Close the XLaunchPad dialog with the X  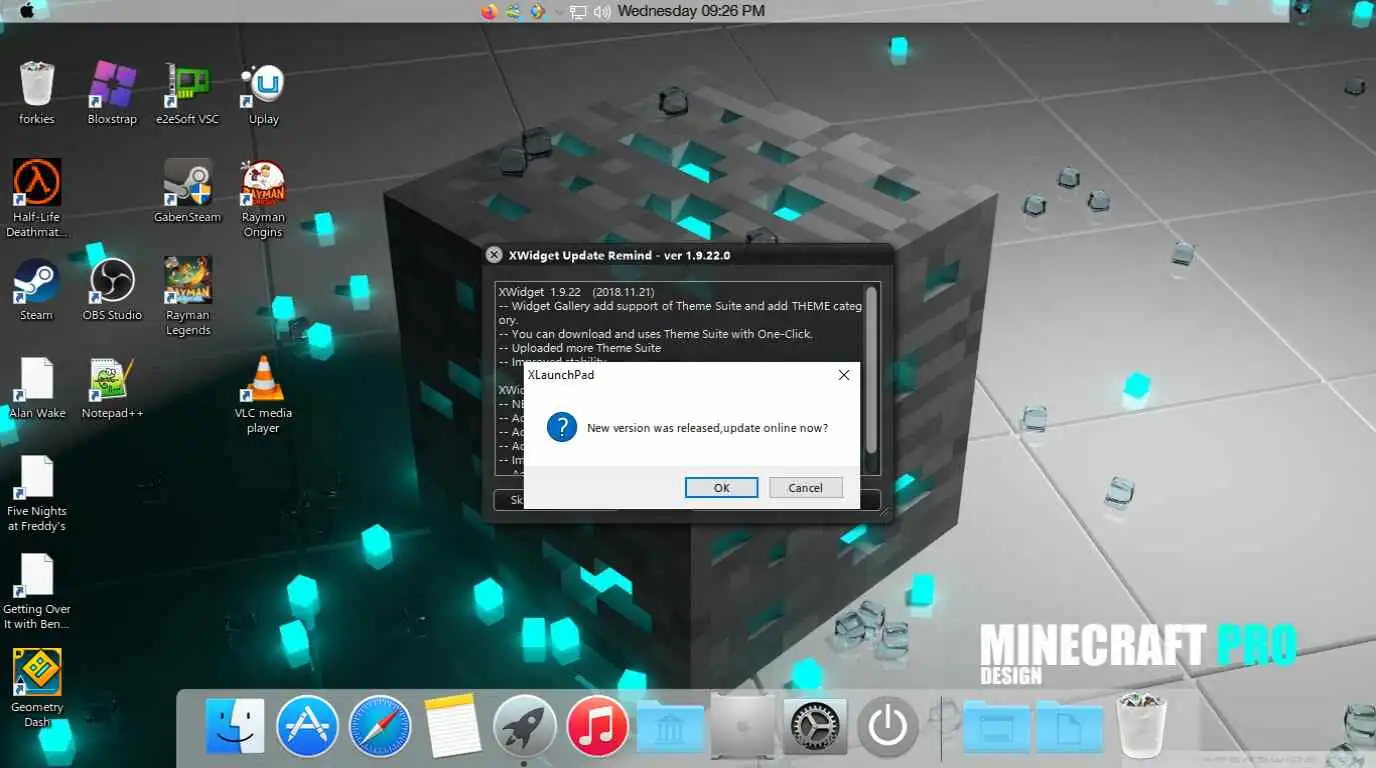843,375
